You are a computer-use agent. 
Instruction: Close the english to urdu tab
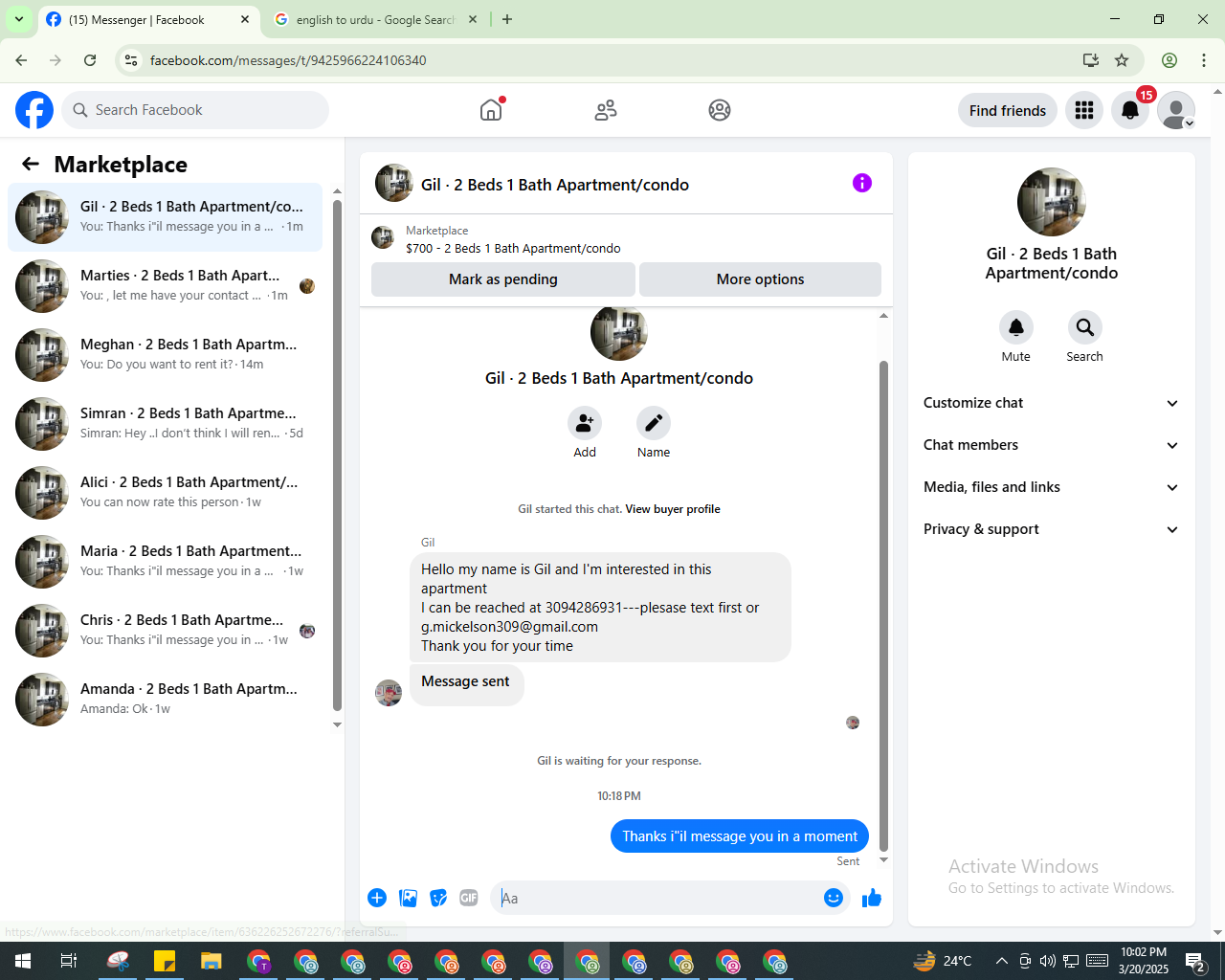(473, 19)
